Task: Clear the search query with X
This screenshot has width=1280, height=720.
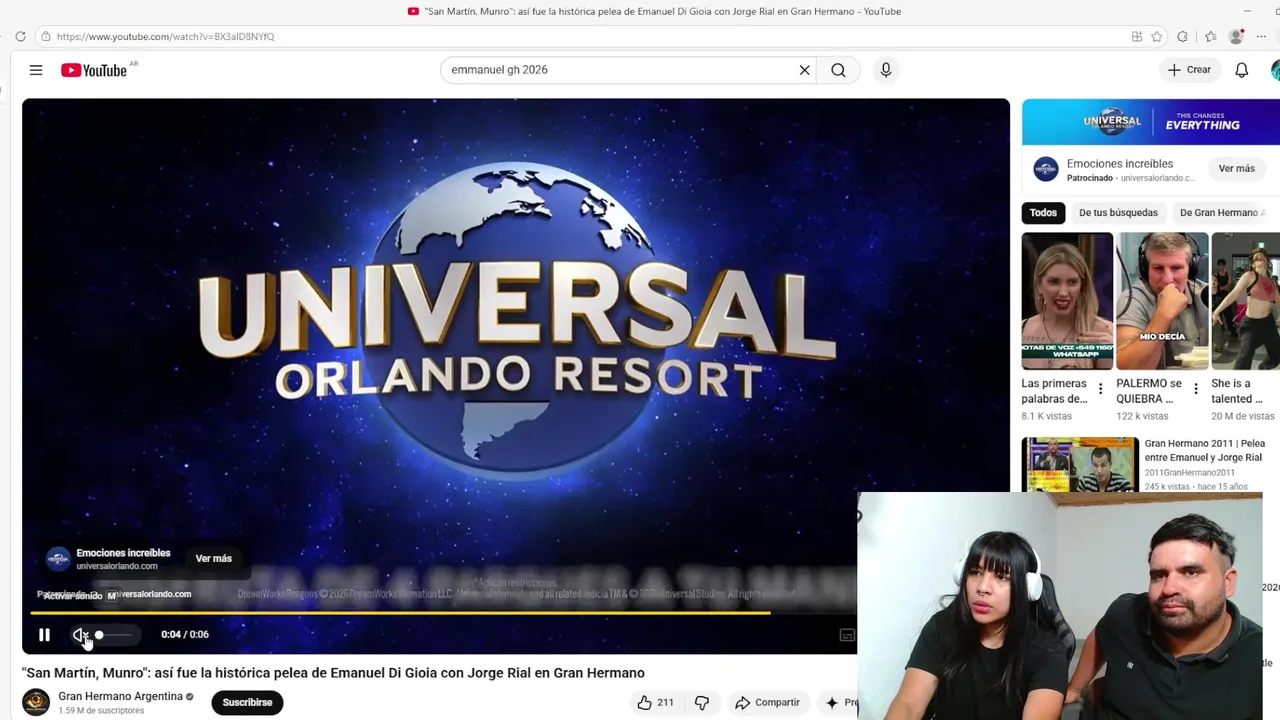Action: coord(804,70)
